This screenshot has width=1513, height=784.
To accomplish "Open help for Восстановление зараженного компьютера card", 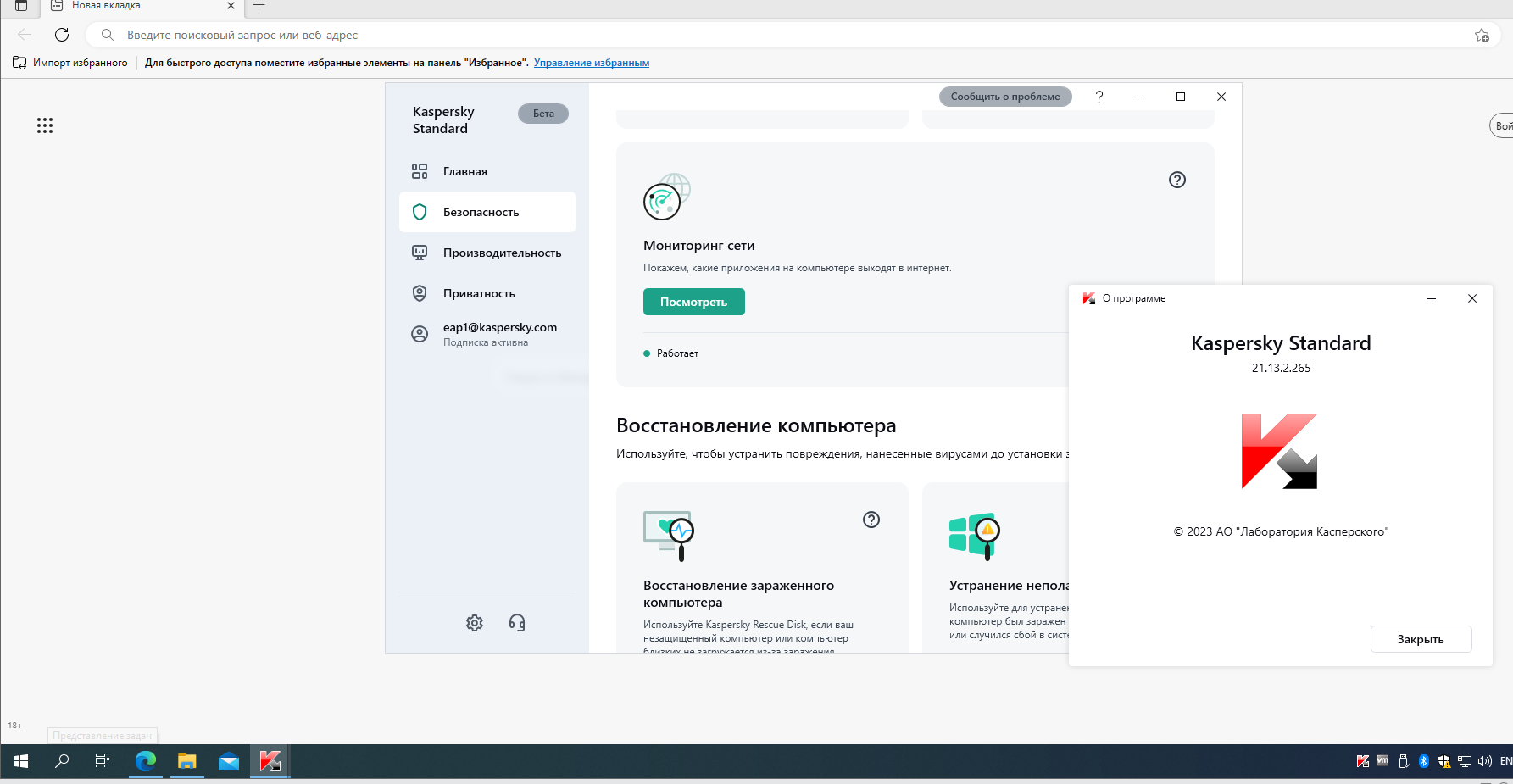I will click(871, 520).
